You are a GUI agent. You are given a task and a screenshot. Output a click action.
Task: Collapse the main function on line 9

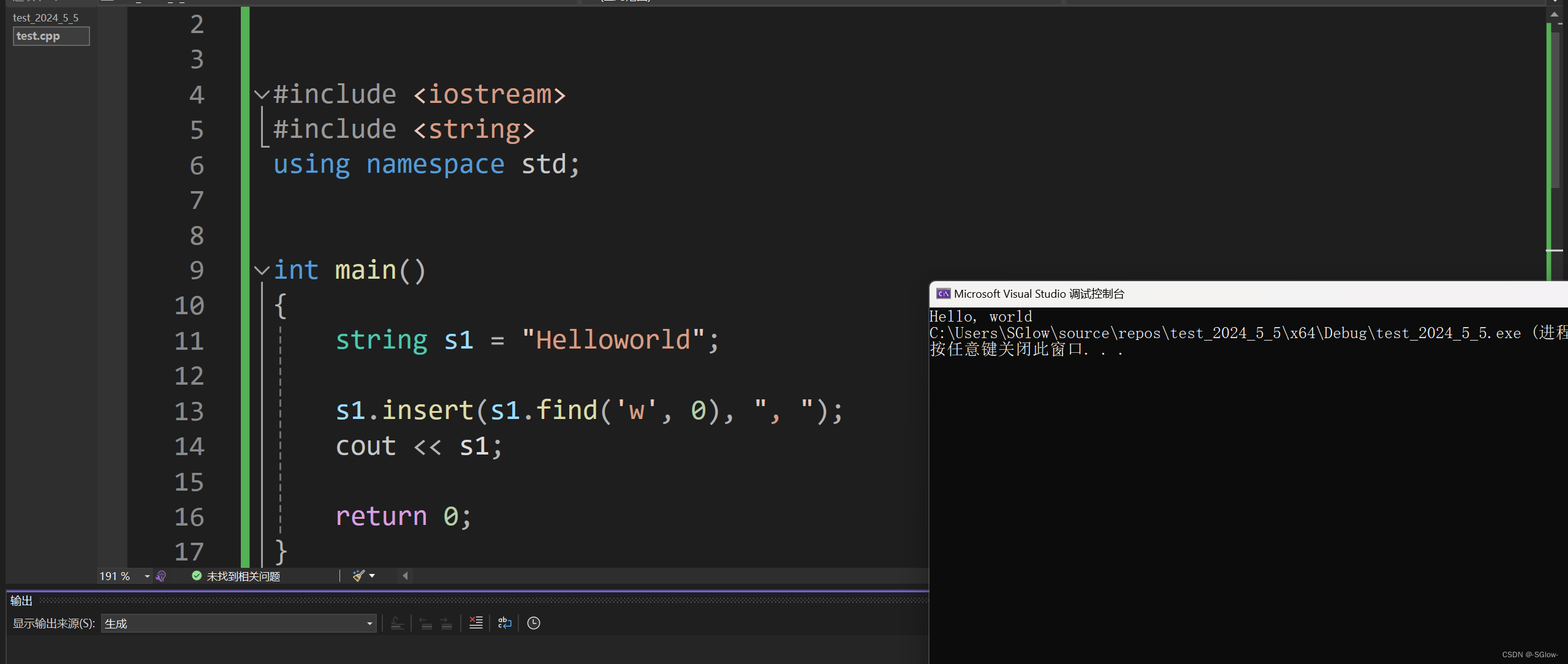262,270
